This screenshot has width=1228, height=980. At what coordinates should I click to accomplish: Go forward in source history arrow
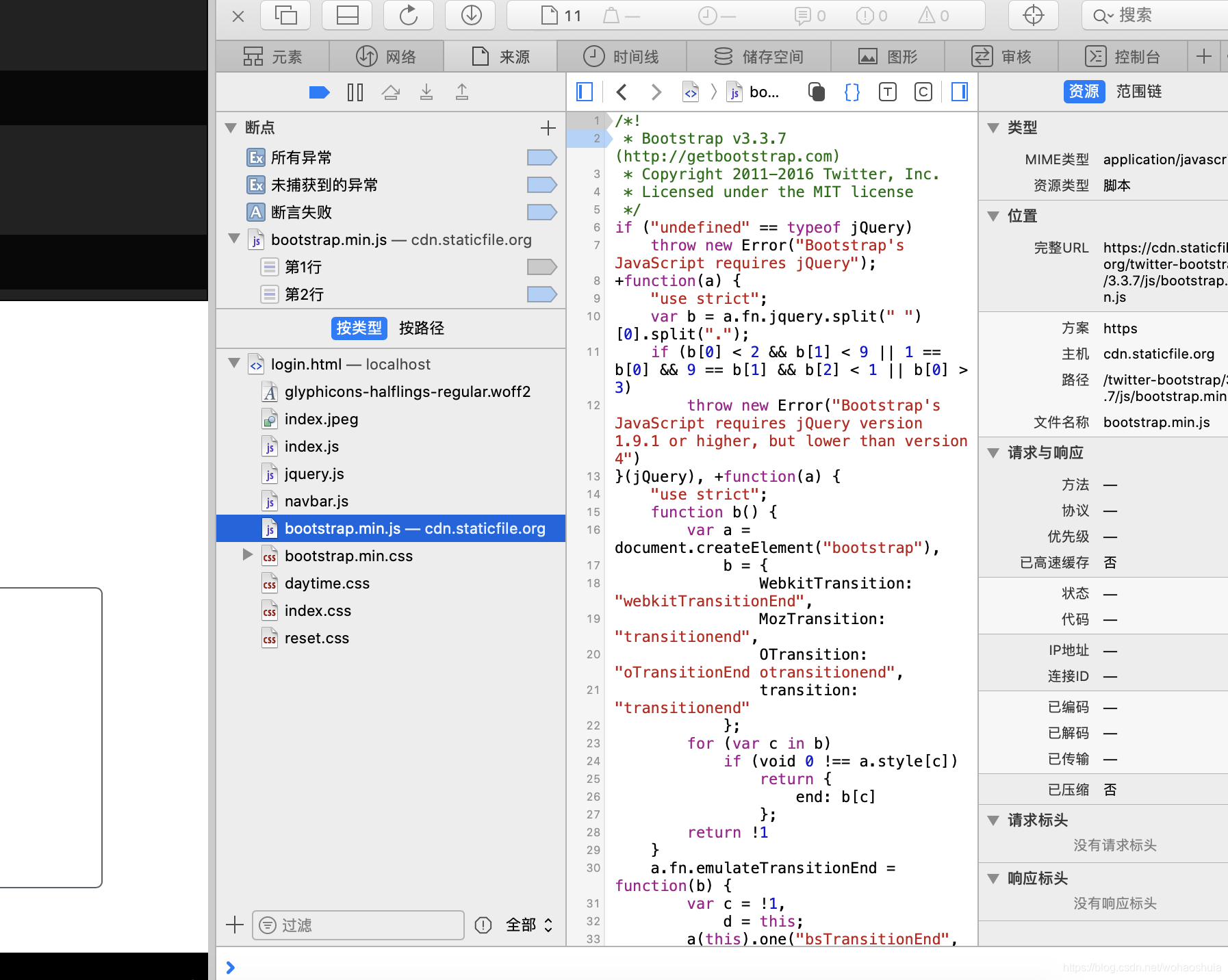point(656,92)
